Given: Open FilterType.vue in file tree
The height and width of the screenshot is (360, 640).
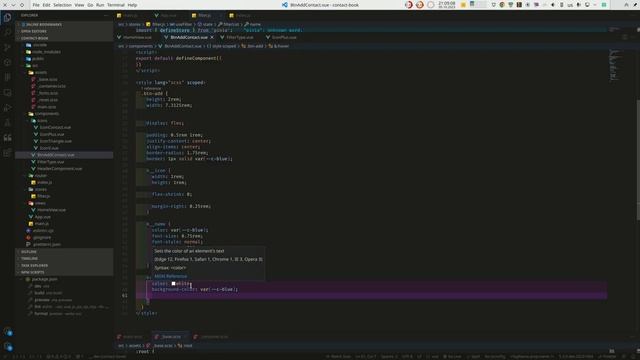Looking at the screenshot, I should [64, 162].
